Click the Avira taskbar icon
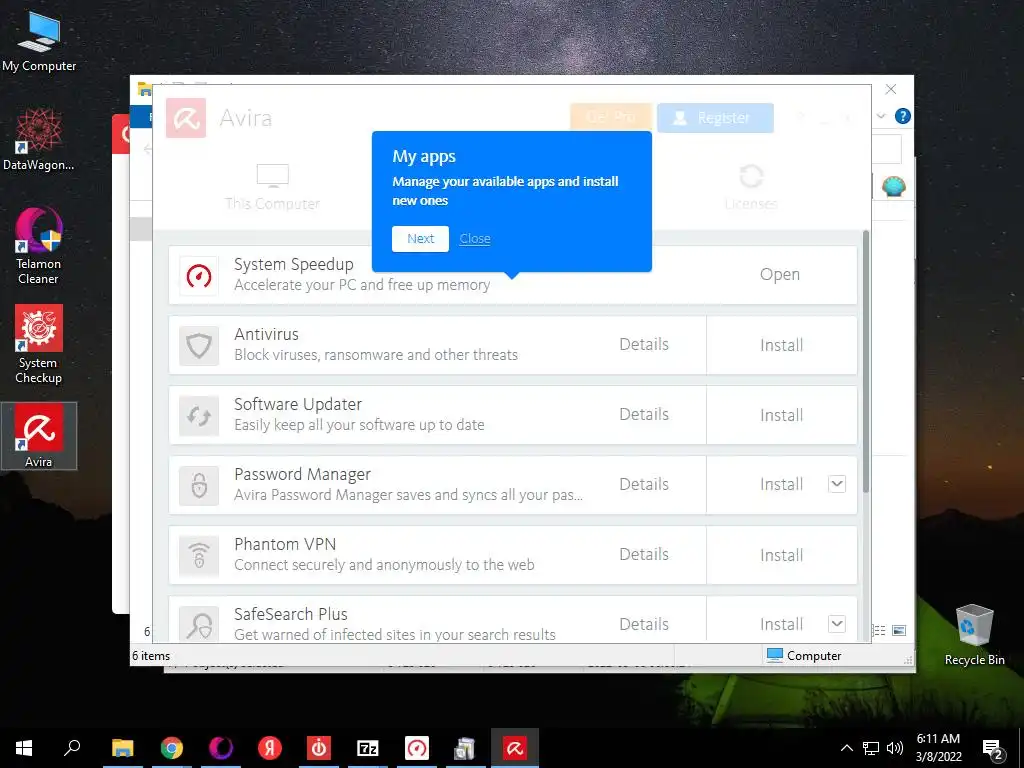The image size is (1024, 768). 515,748
